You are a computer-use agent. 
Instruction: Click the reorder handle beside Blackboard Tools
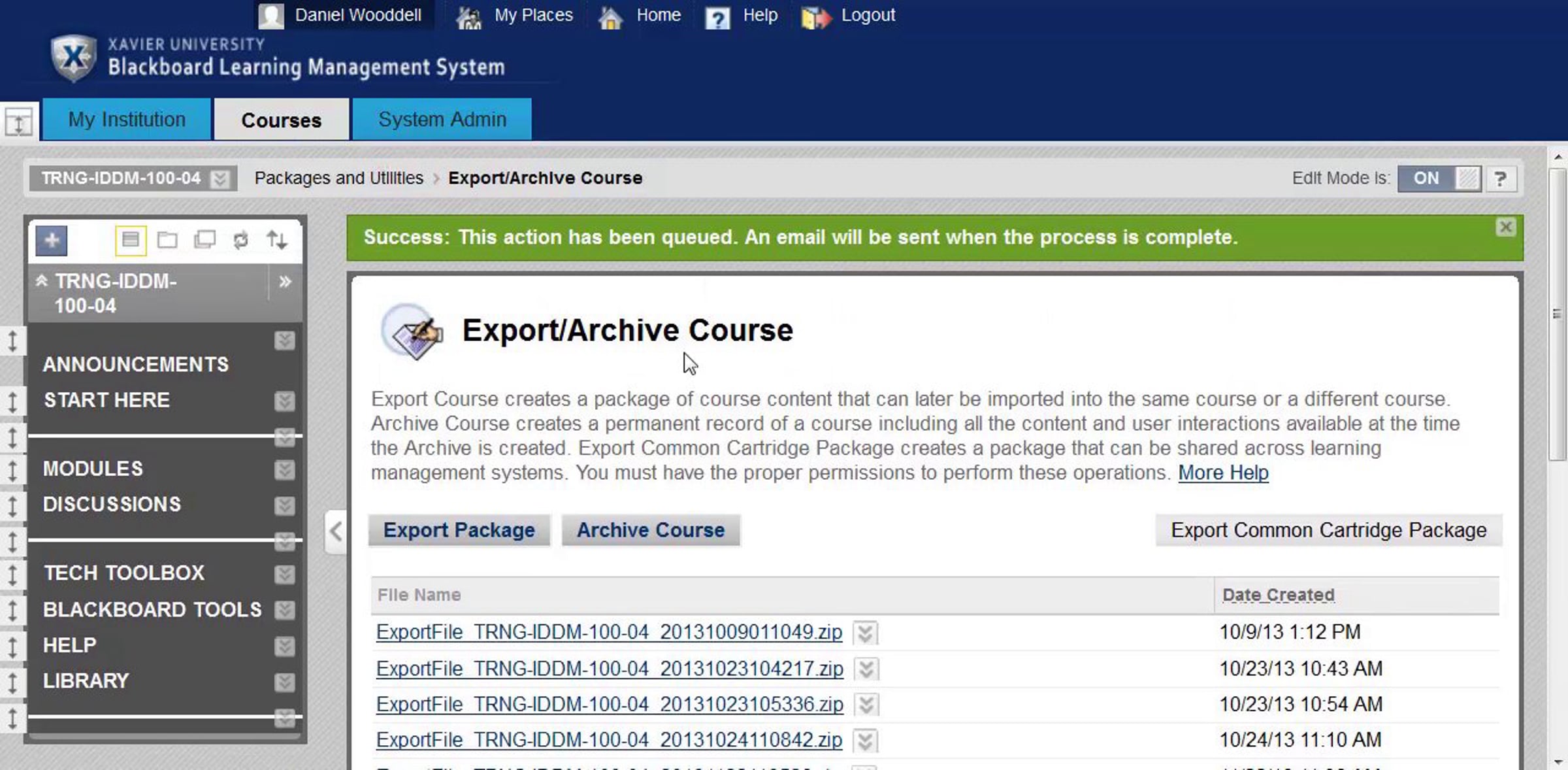pyautogui.click(x=12, y=610)
